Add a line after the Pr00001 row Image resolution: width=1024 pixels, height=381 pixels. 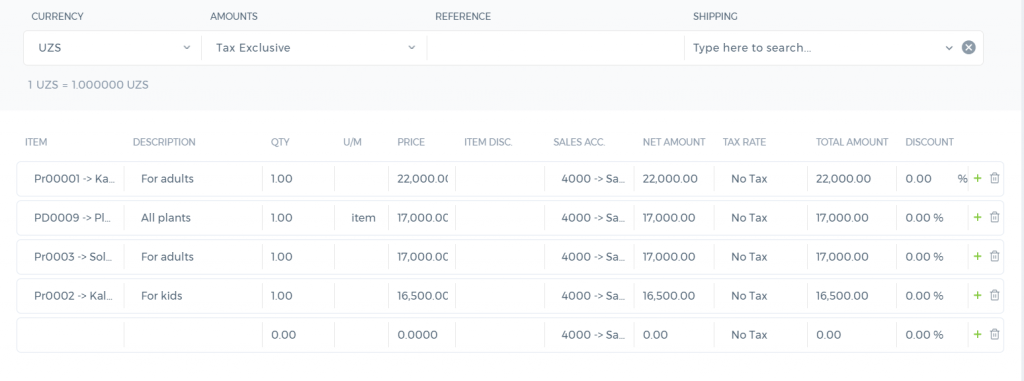click(x=977, y=178)
